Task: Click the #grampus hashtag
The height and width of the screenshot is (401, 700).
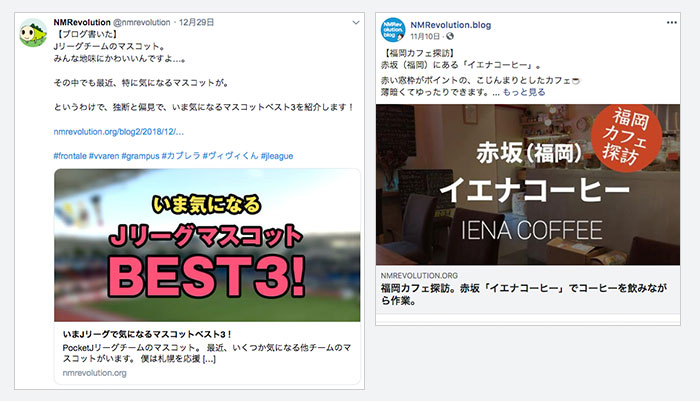Action: point(140,156)
